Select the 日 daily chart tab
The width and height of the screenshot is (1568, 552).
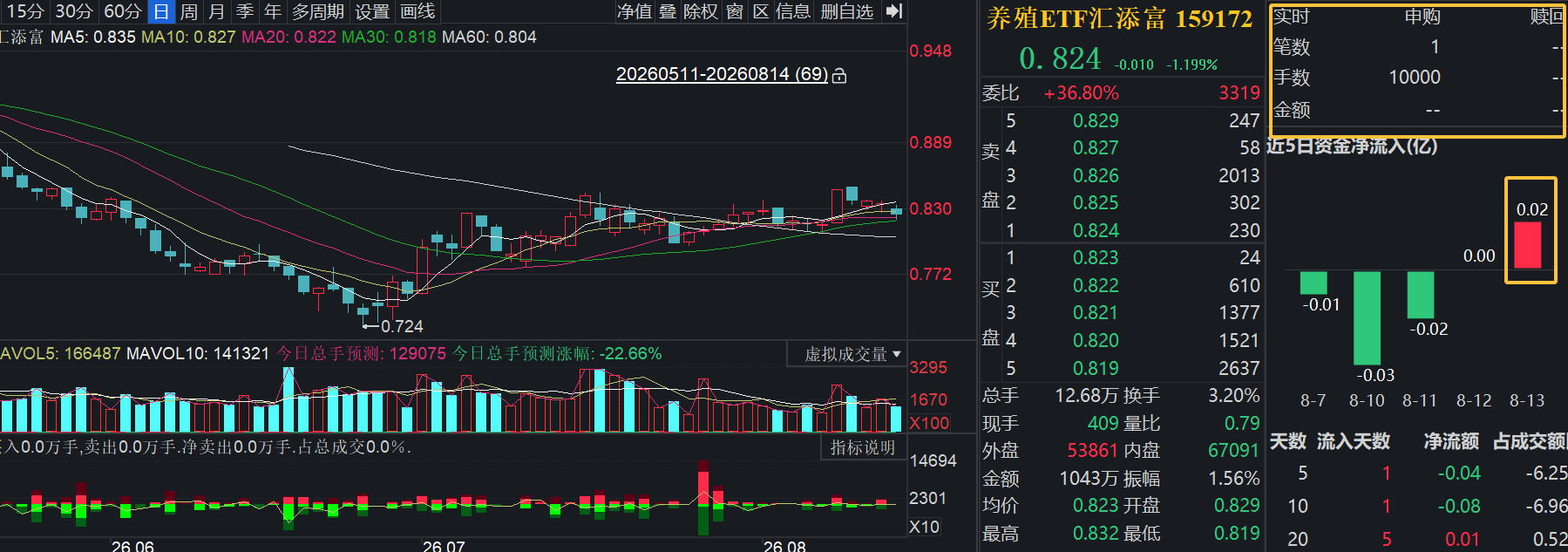161,11
